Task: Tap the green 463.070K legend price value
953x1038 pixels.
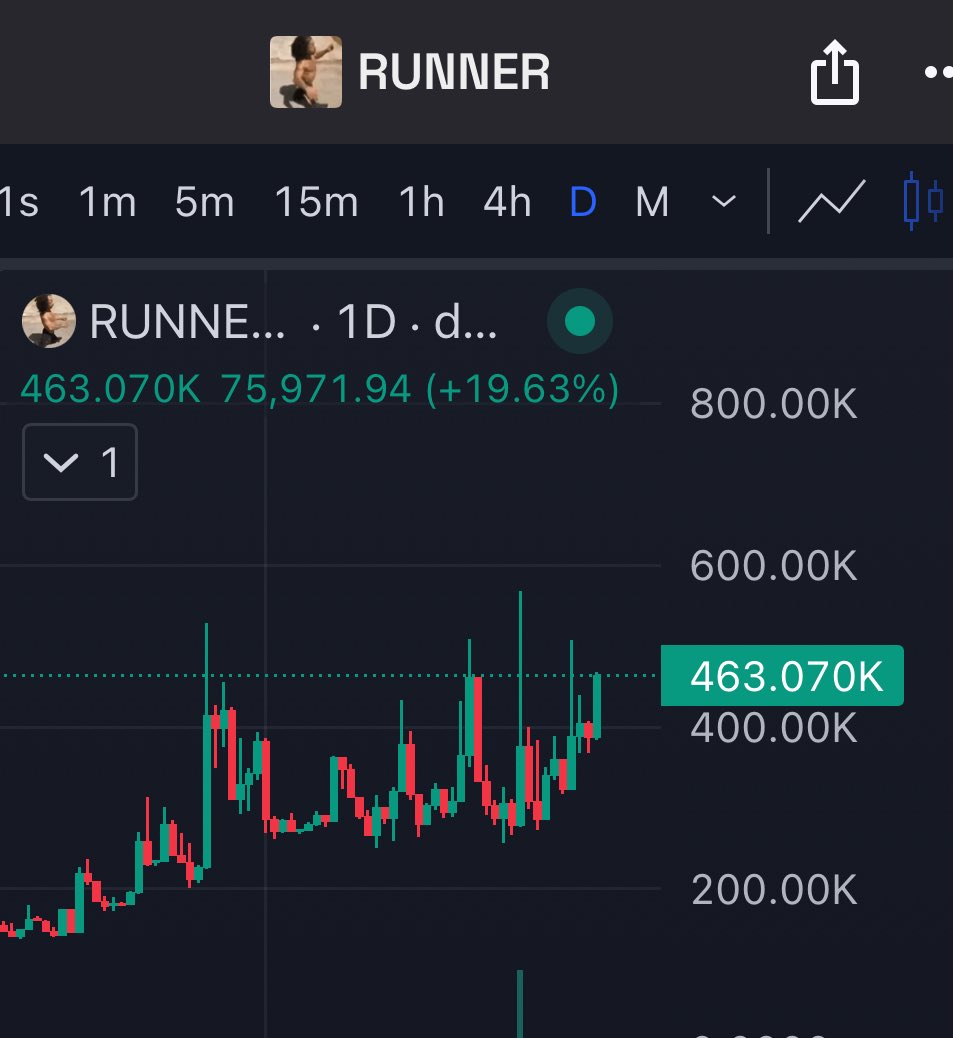Action: coord(111,389)
